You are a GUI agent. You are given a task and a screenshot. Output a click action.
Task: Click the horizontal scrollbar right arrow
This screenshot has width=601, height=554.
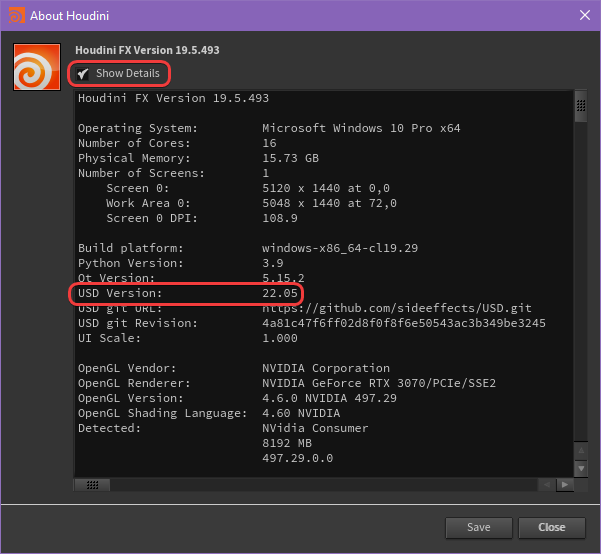tap(565, 485)
